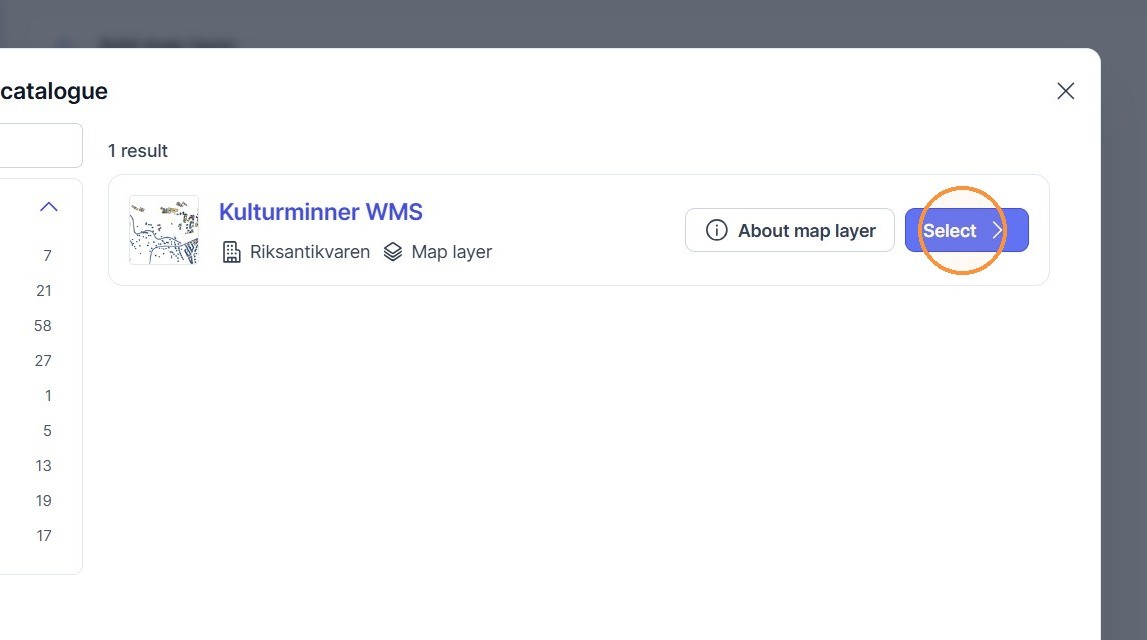Screen dimensions: 1147x640
Task: Click the Map layer stack icon
Action: click(393, 252)
